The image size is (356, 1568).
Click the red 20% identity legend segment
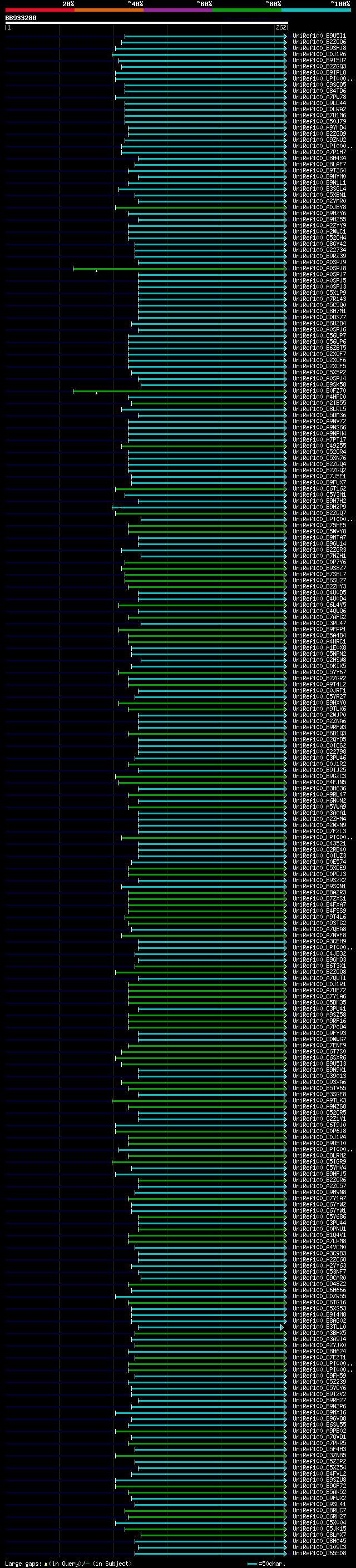[x=39, y=10]
